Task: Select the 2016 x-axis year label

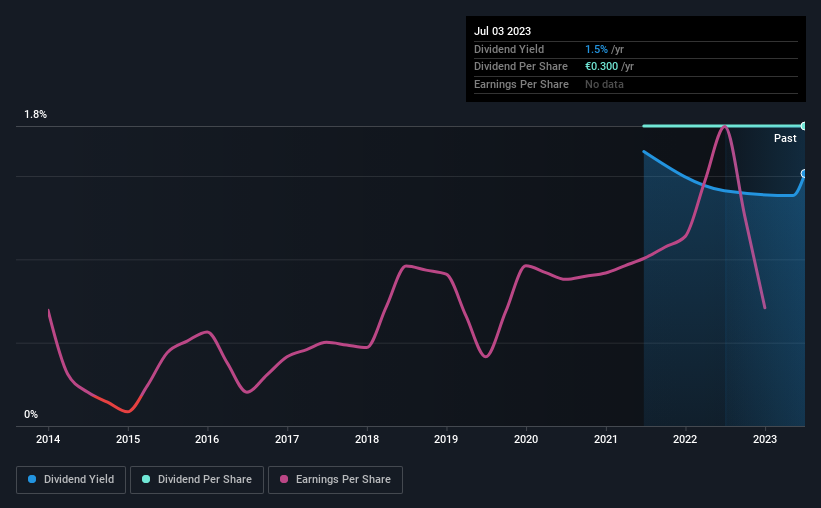Action: 207,439
